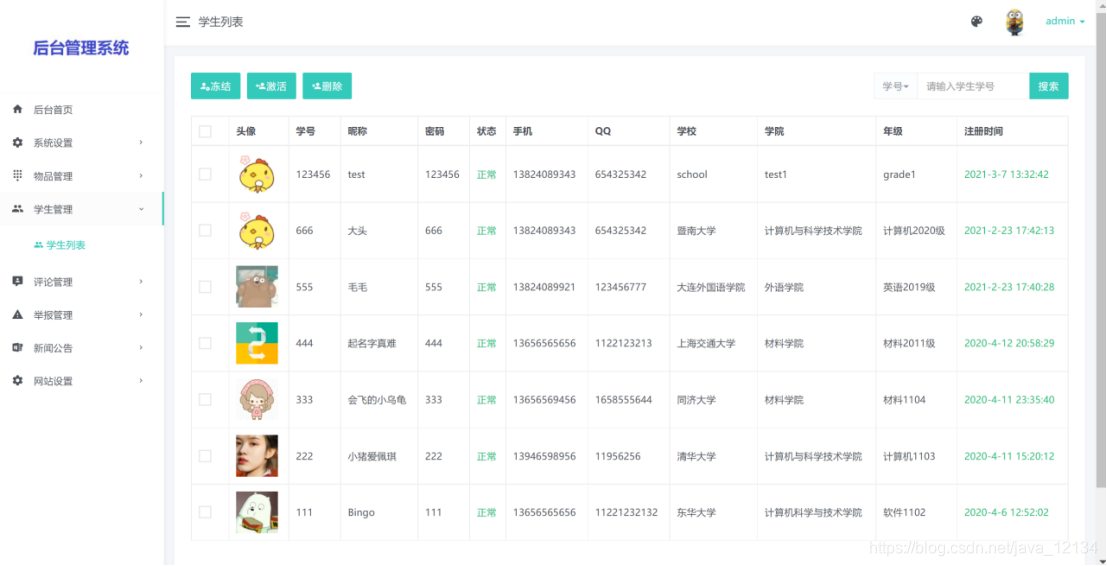Open avatar of student test
Image resolution: width=1107 pixels, height=566 pixels.
coord(256,174)
